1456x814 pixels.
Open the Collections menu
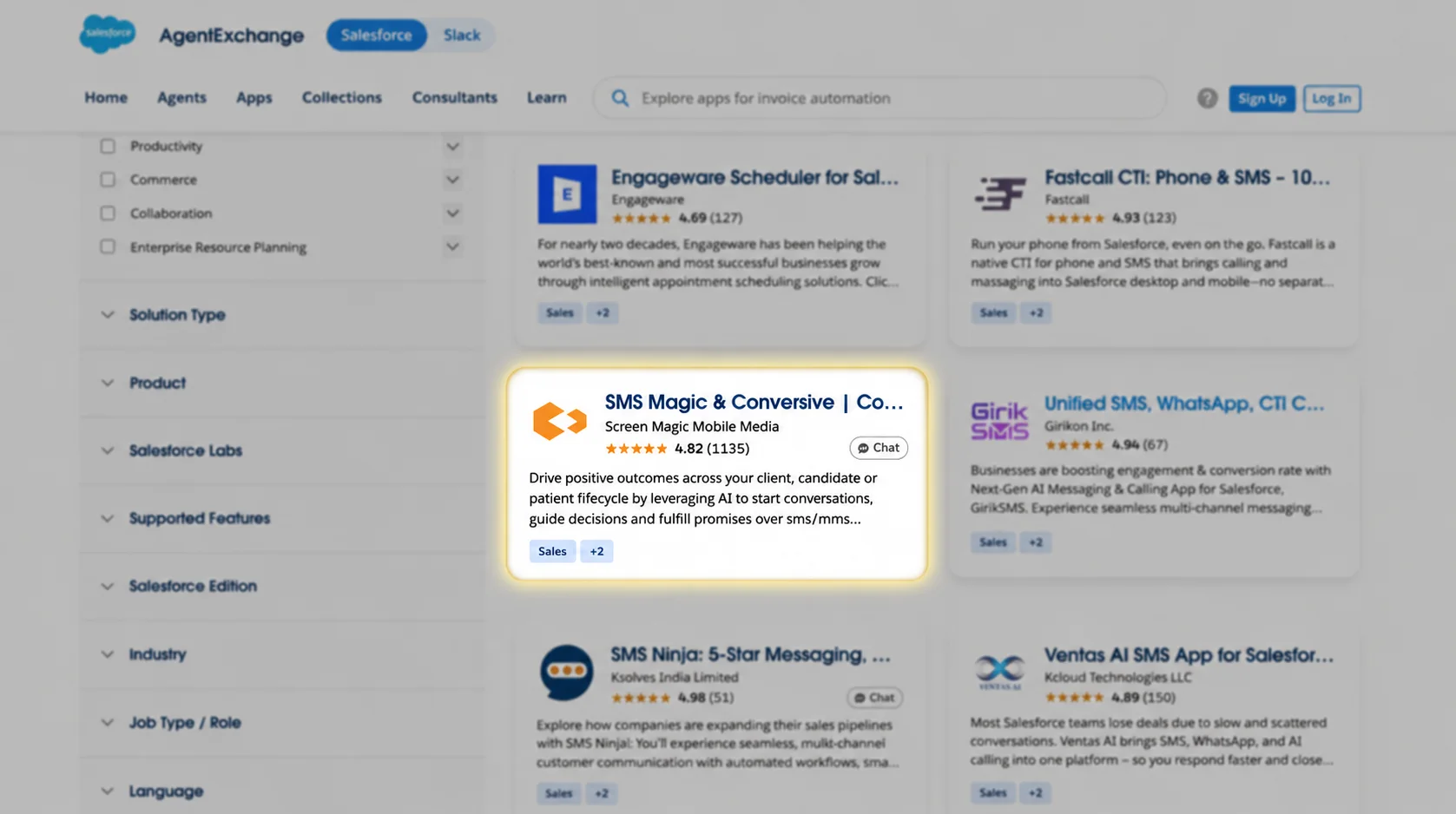(341, 97)
